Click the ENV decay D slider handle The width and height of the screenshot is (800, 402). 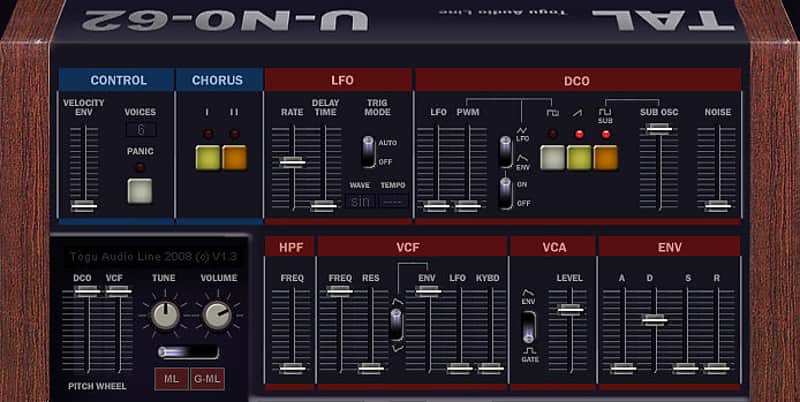click(655, 320)
